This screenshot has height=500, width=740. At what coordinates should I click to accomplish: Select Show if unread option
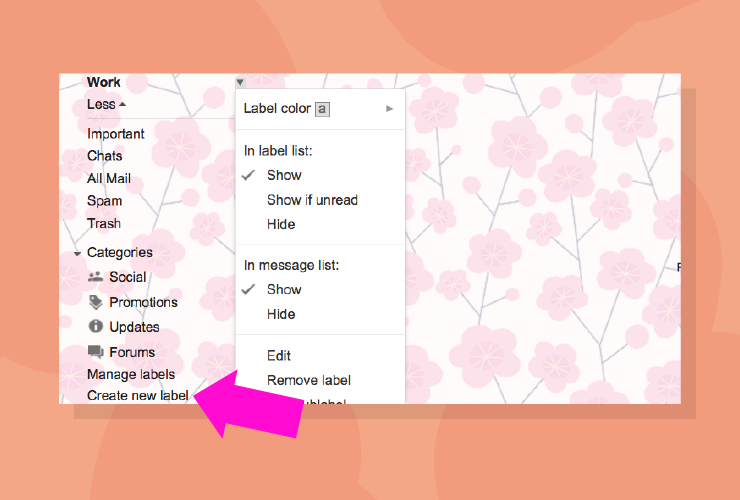[320, 200]
